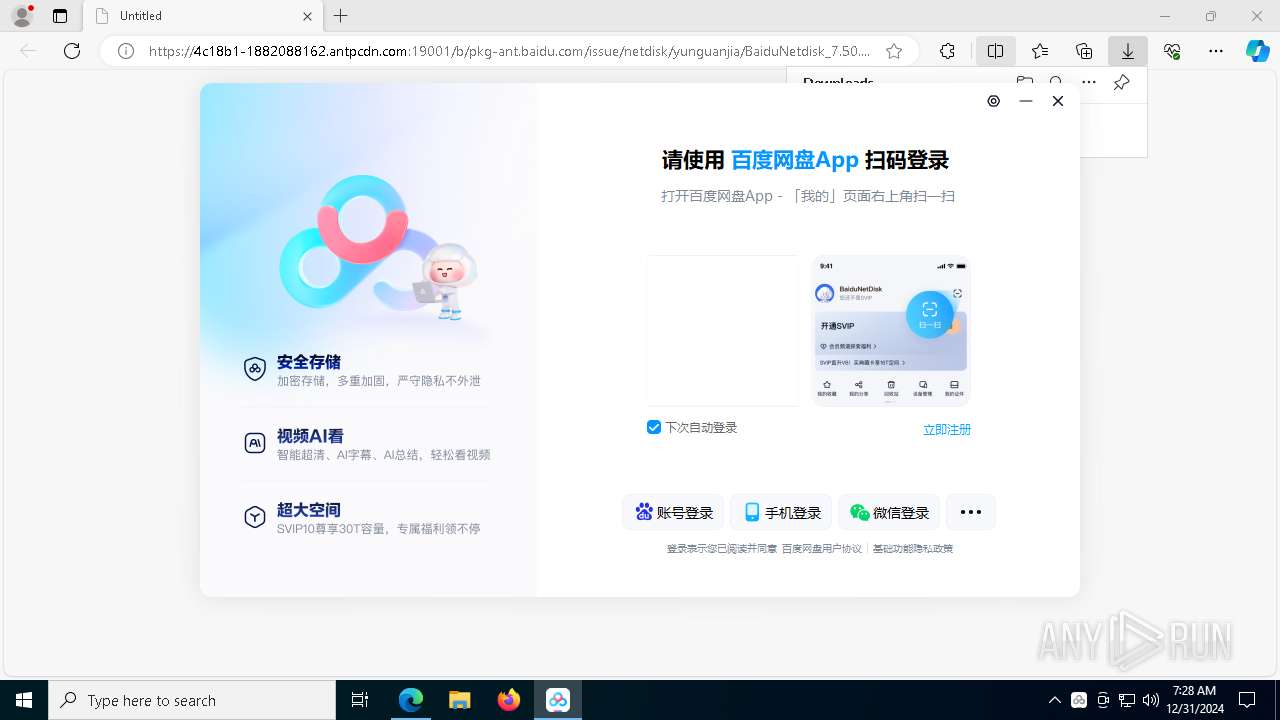Open network status in system tray

pyautogui.click(x=1126, y=700)
